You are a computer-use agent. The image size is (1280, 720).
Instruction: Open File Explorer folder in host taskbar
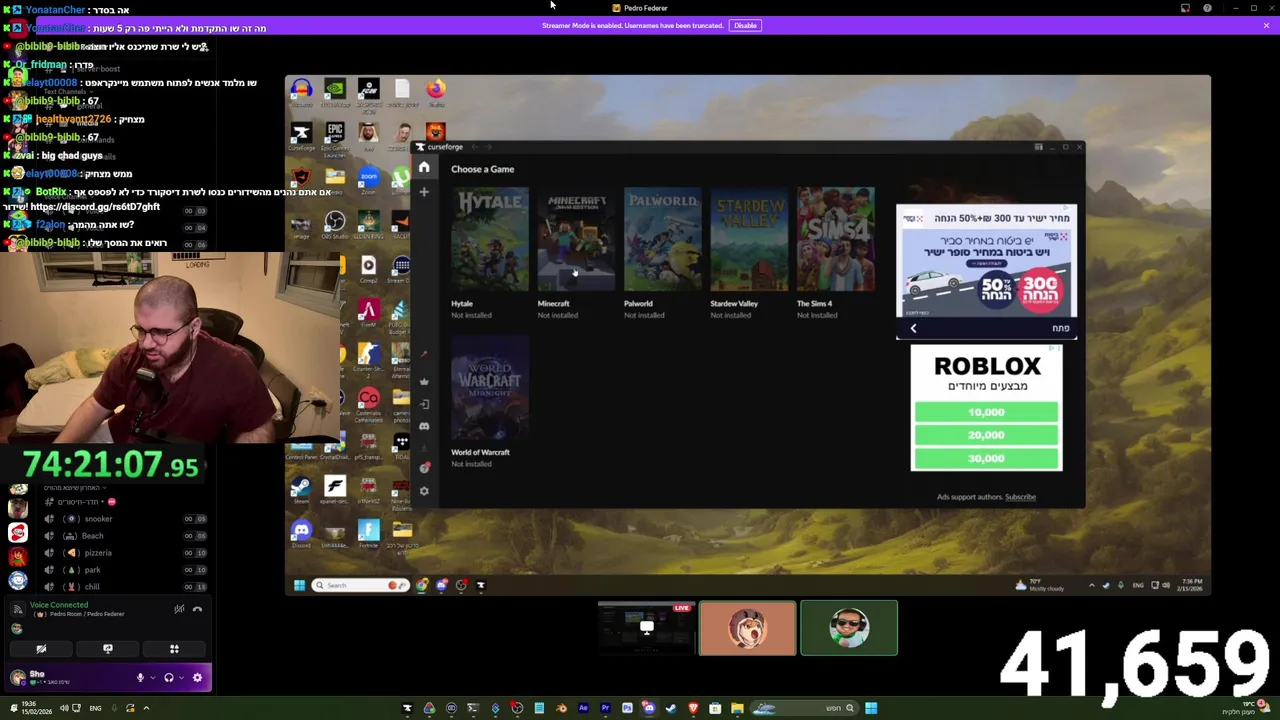pos(737,708)
